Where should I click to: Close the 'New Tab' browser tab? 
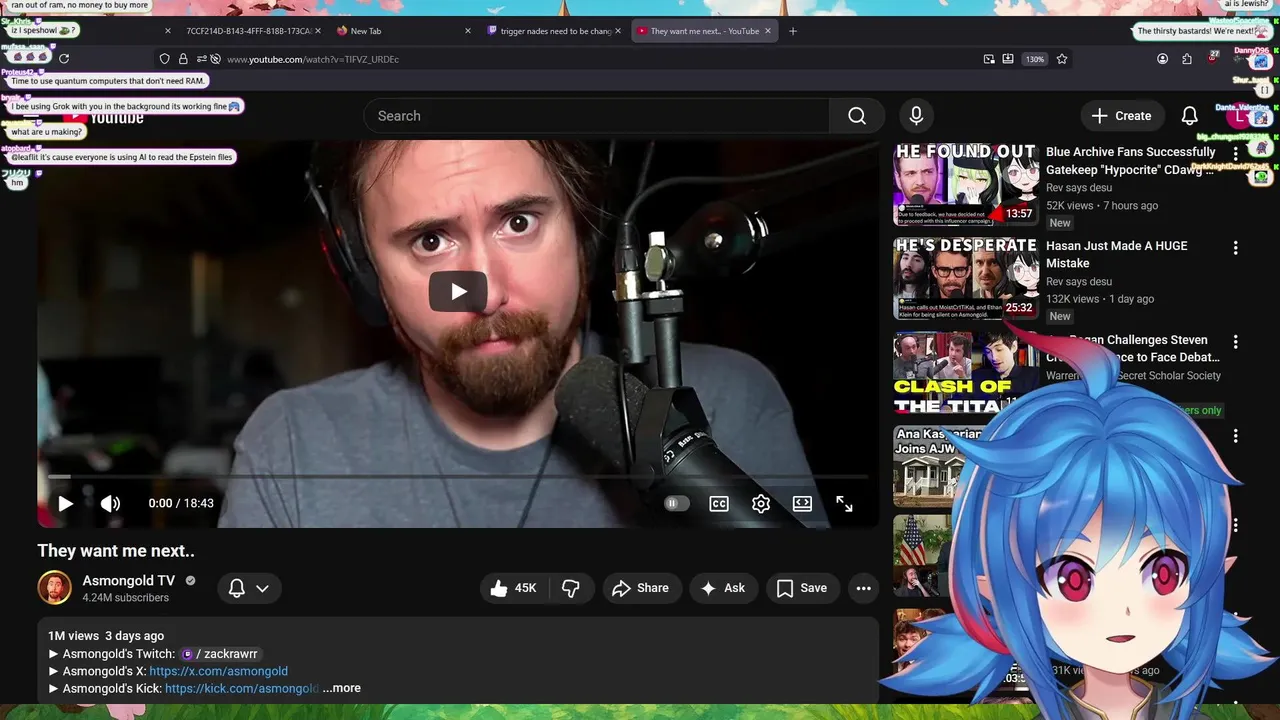tap(468, 31)
